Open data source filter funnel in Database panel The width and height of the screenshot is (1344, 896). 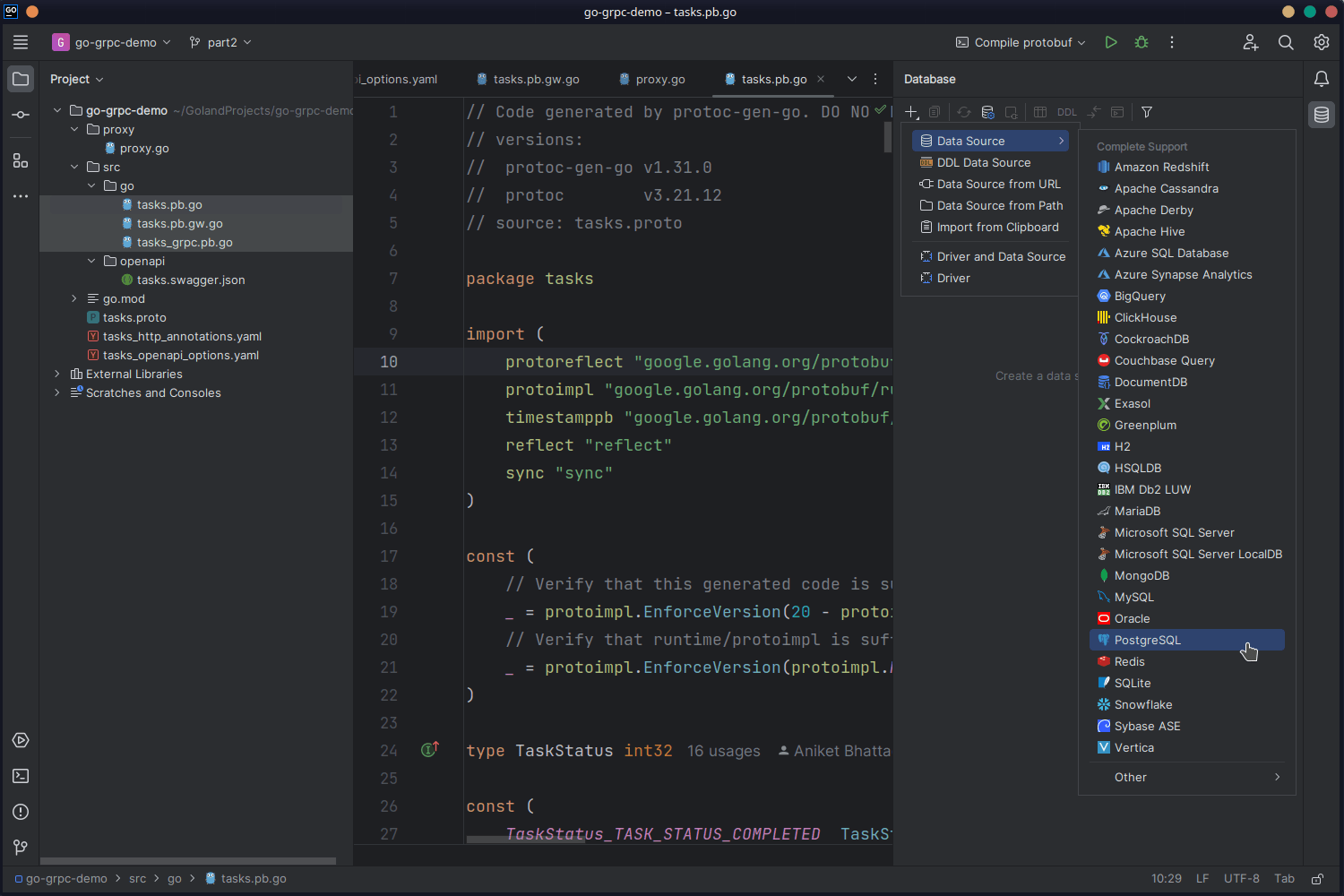click(x=1147, y=112)
